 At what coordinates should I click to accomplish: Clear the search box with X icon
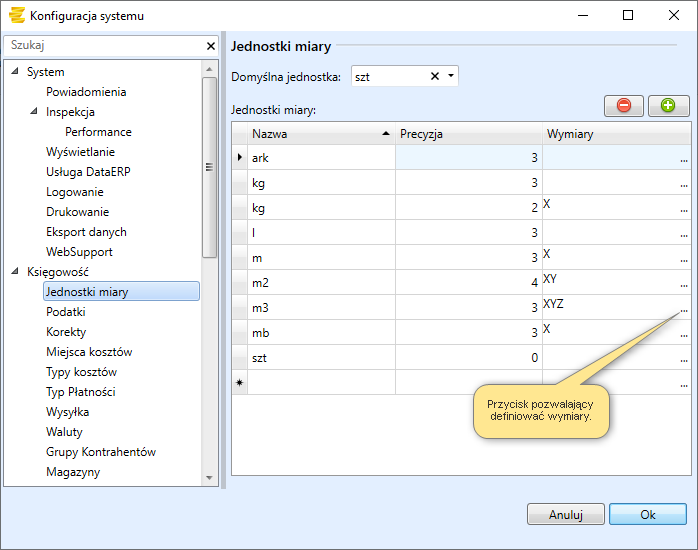click(211, 46)
